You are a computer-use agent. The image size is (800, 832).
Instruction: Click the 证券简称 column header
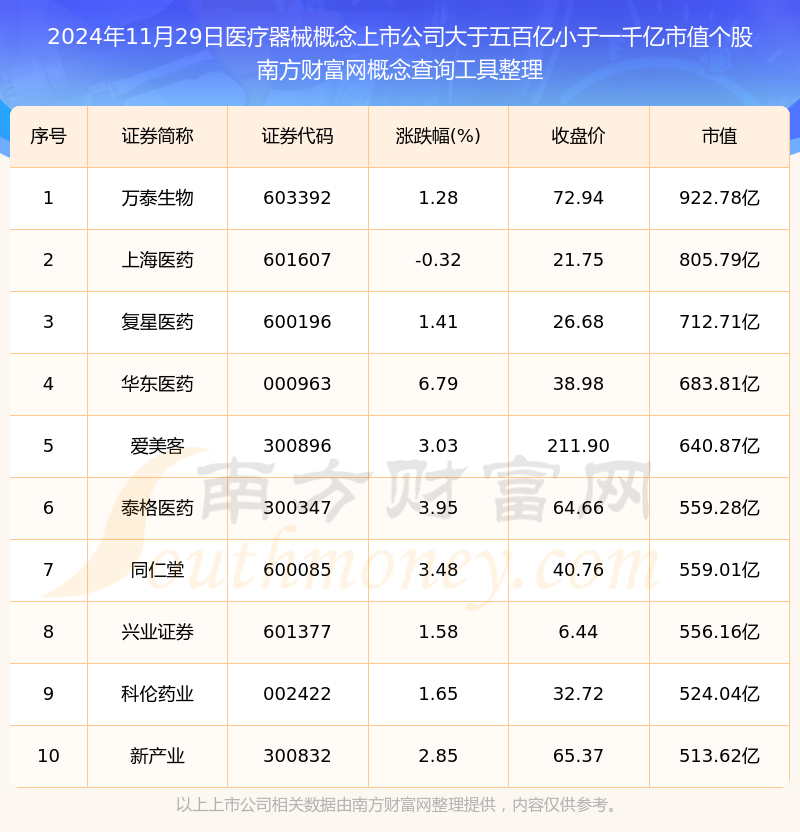158,136
